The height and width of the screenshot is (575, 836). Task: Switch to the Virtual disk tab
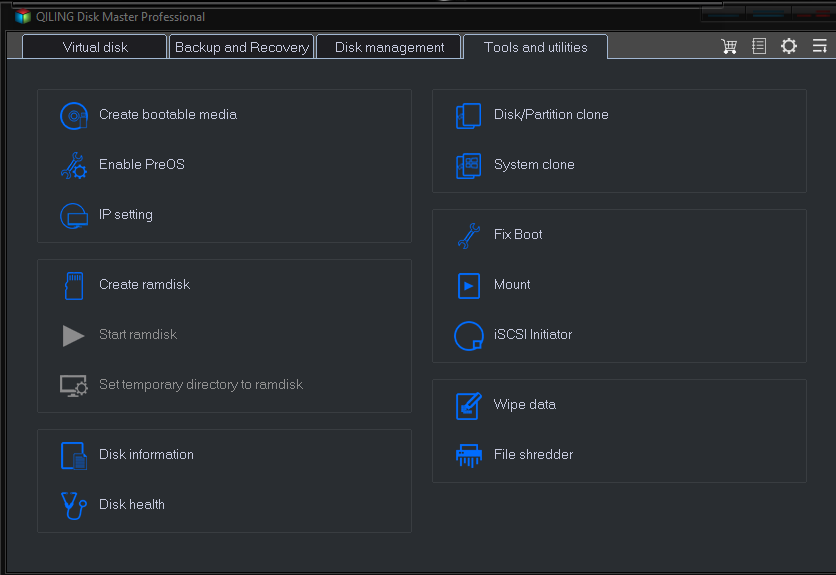click(95, 47)
